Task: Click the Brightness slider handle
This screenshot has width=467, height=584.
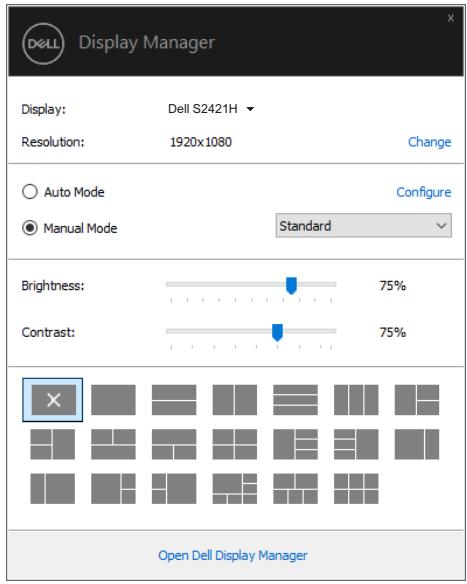Action: [291, 286]
